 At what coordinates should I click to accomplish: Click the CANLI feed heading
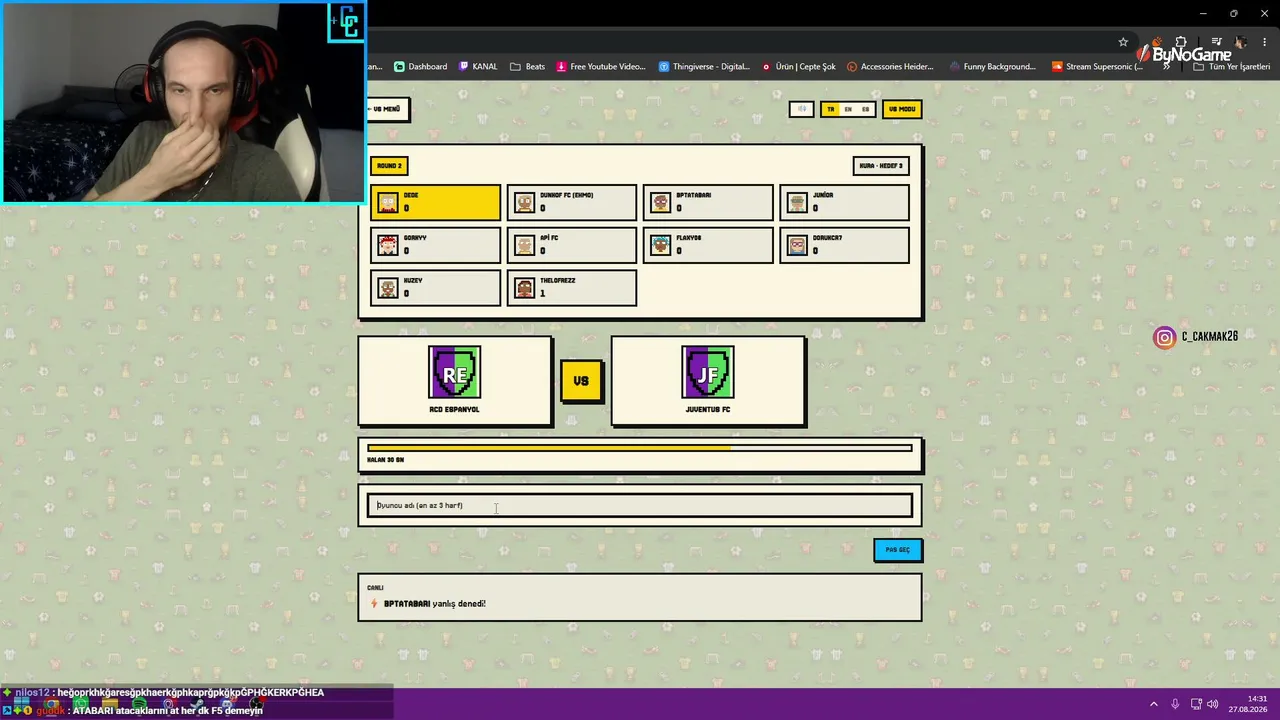(x=375, y=588)
